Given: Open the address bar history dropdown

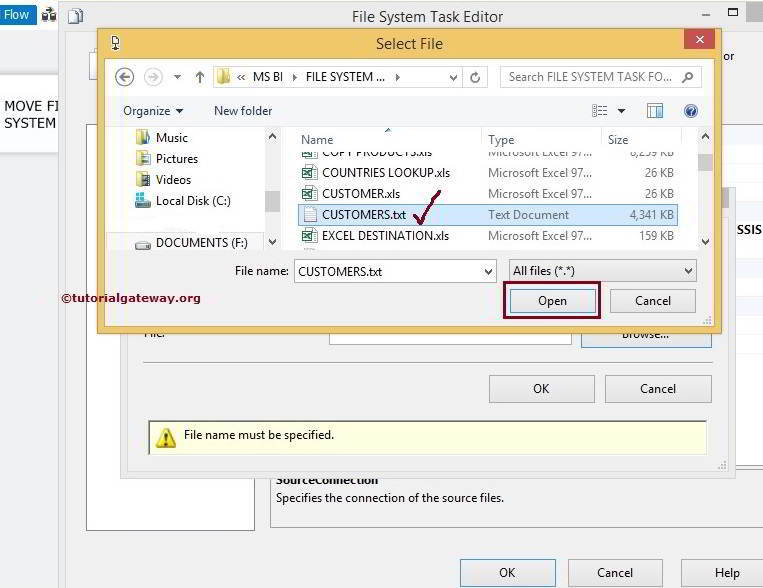Looking at the screenshot, I should [453, 77].
